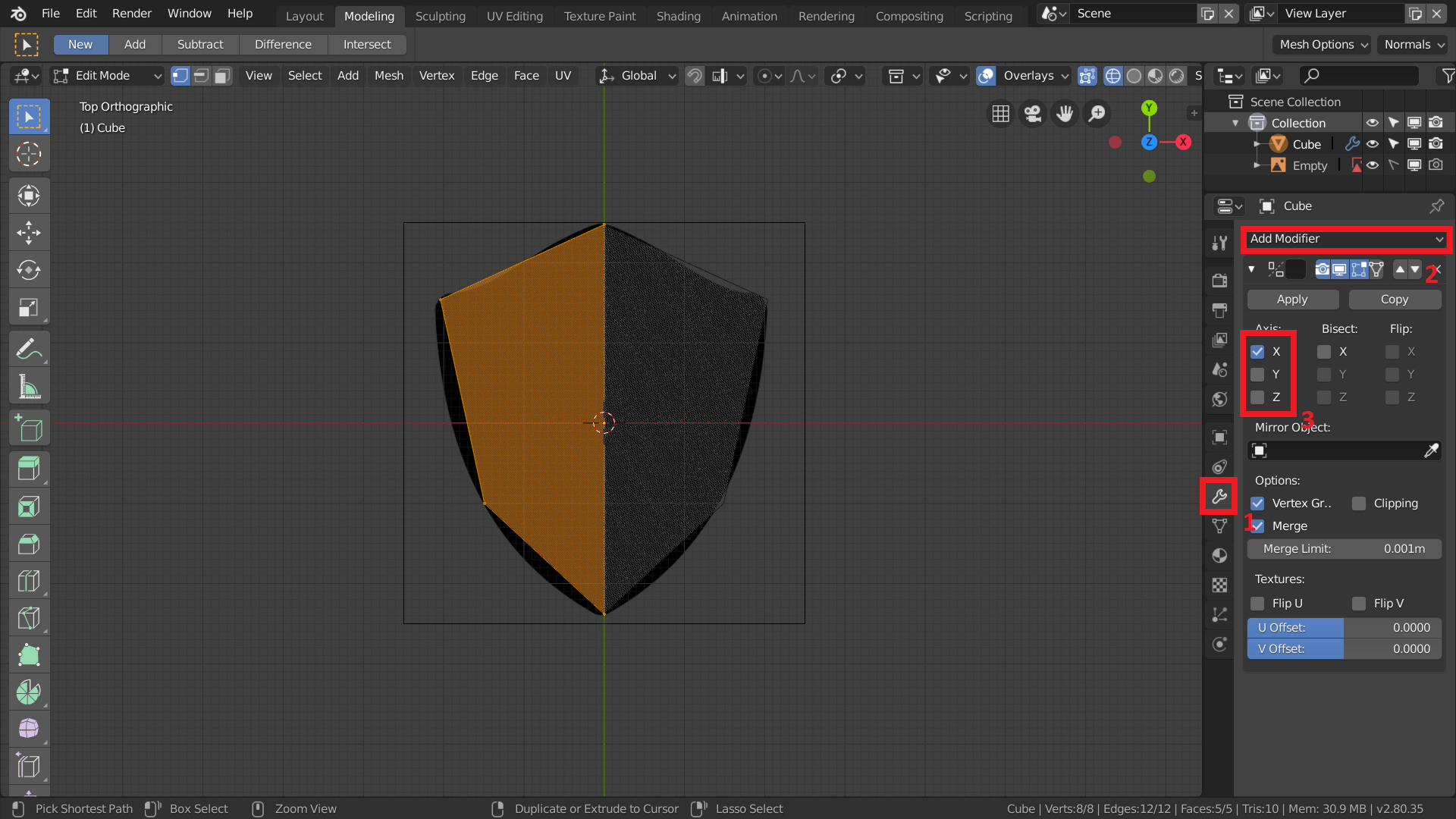Switch to the Sculpting workspace tab
Screen dimensions: 1456x819
tap(441, 16)
